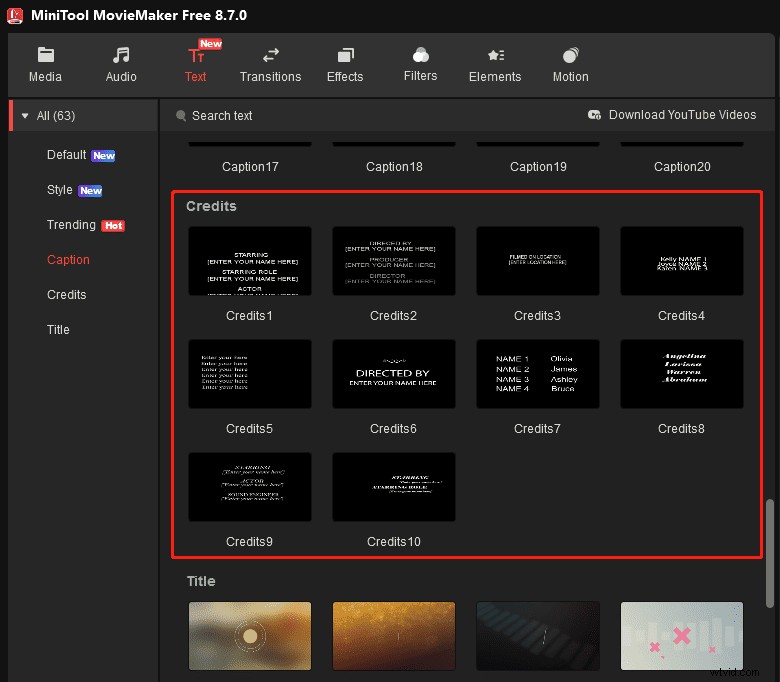Select the Text tool icon
The image size is (780, 682).
click(x=195, y=56)
